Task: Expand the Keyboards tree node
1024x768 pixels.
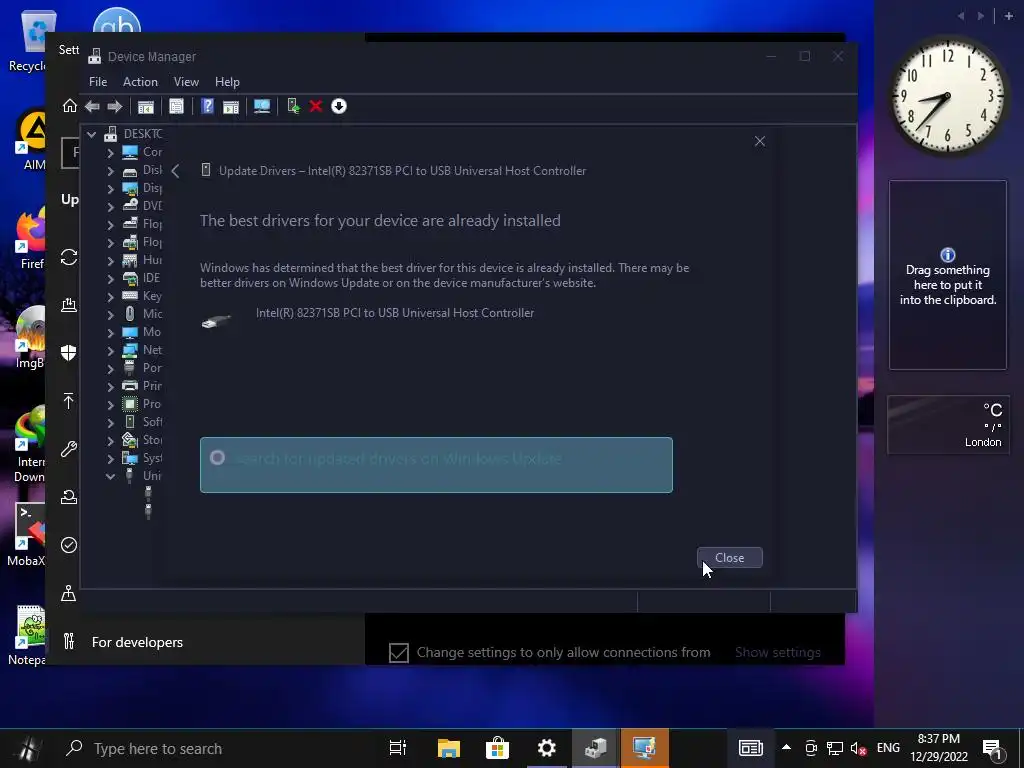Action: click(x=110, y=297)
